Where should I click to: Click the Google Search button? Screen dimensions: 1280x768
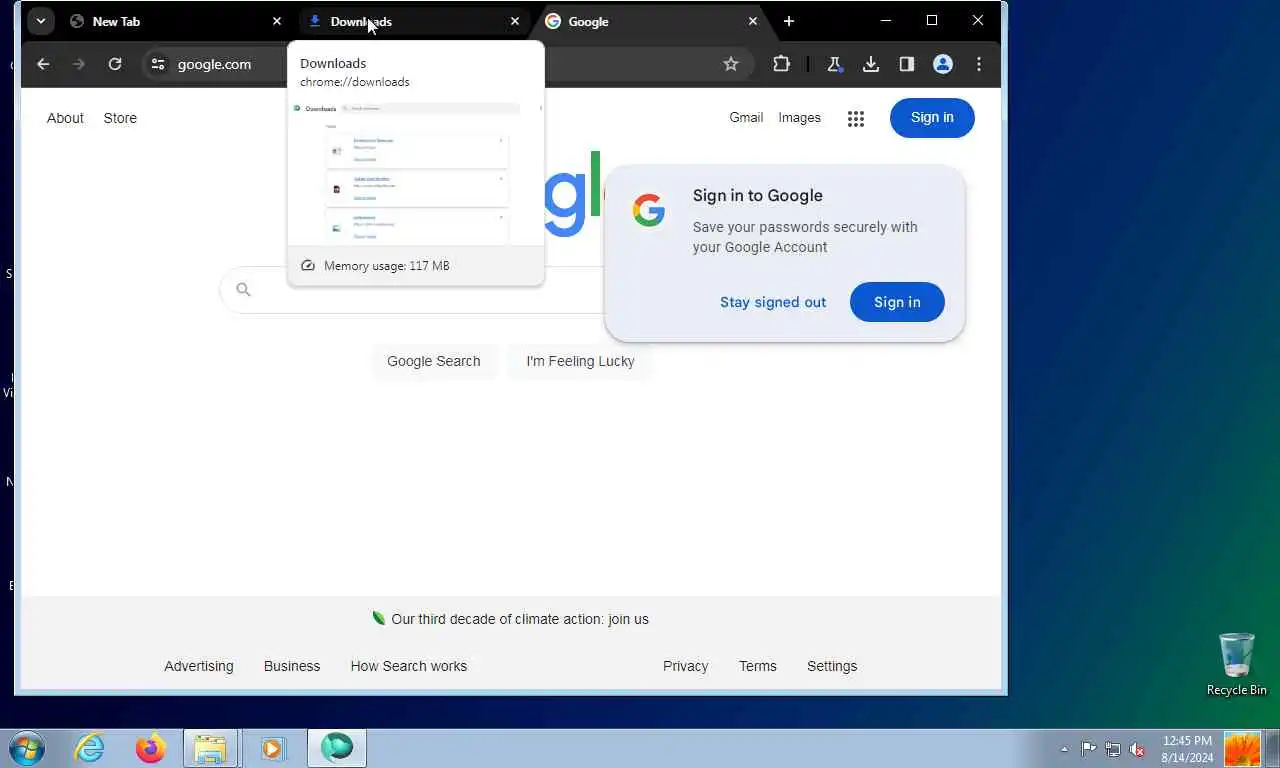click(x=434, y=361)
